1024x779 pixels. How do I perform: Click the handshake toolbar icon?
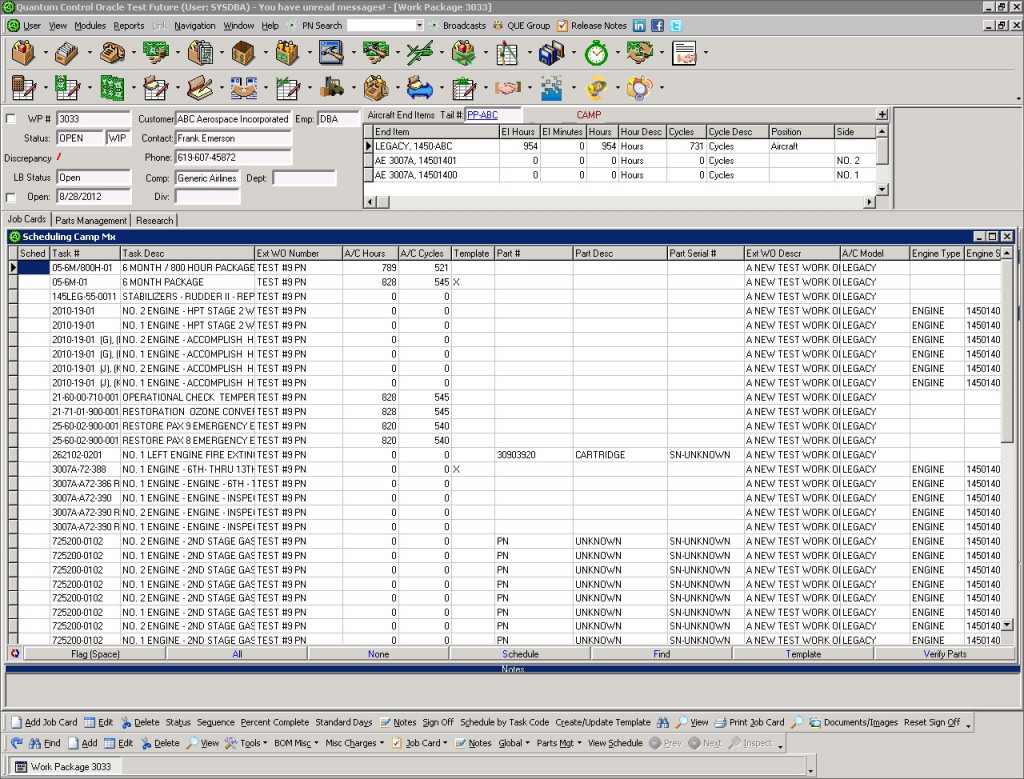(x=508, y=88)
